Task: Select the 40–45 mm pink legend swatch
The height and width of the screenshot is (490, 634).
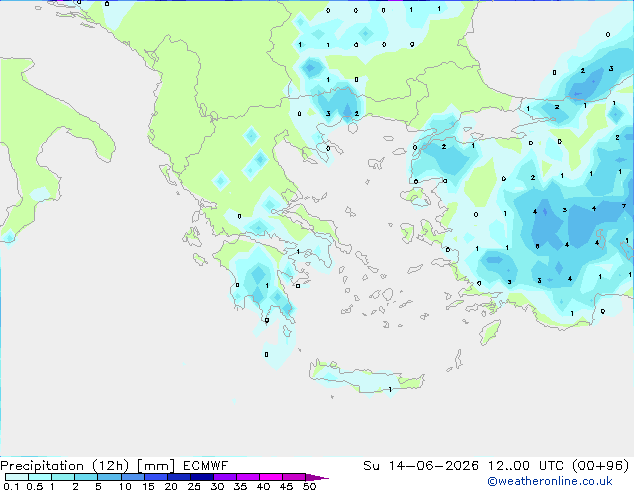Action: [x=271, y=477]
